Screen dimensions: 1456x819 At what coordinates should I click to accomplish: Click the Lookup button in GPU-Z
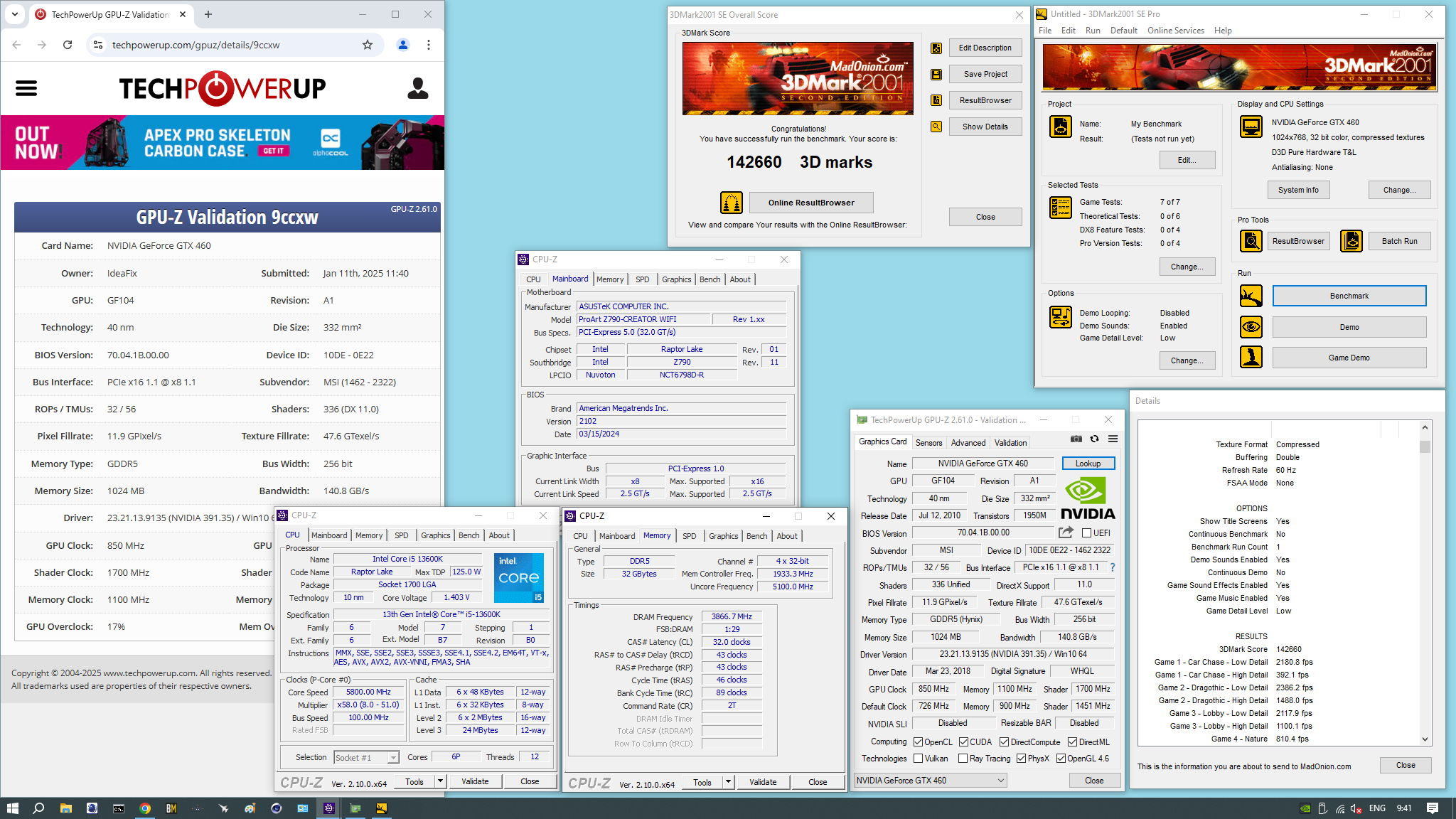pos(1088,464)
